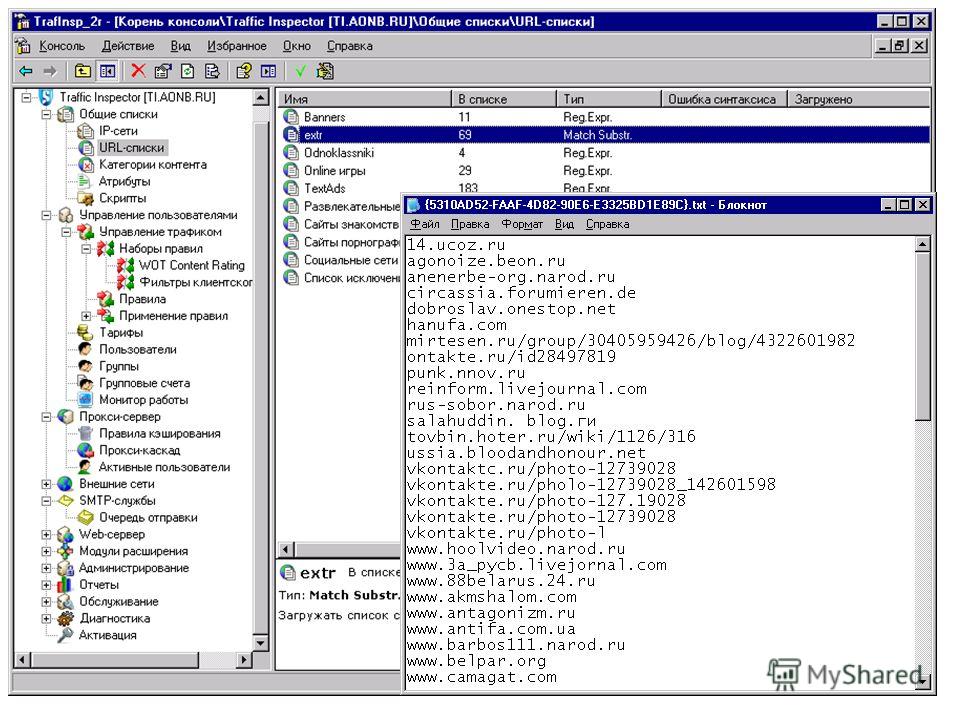Open Тарифы in the tree
960x720 pixels.
click(x=121, y=333)
